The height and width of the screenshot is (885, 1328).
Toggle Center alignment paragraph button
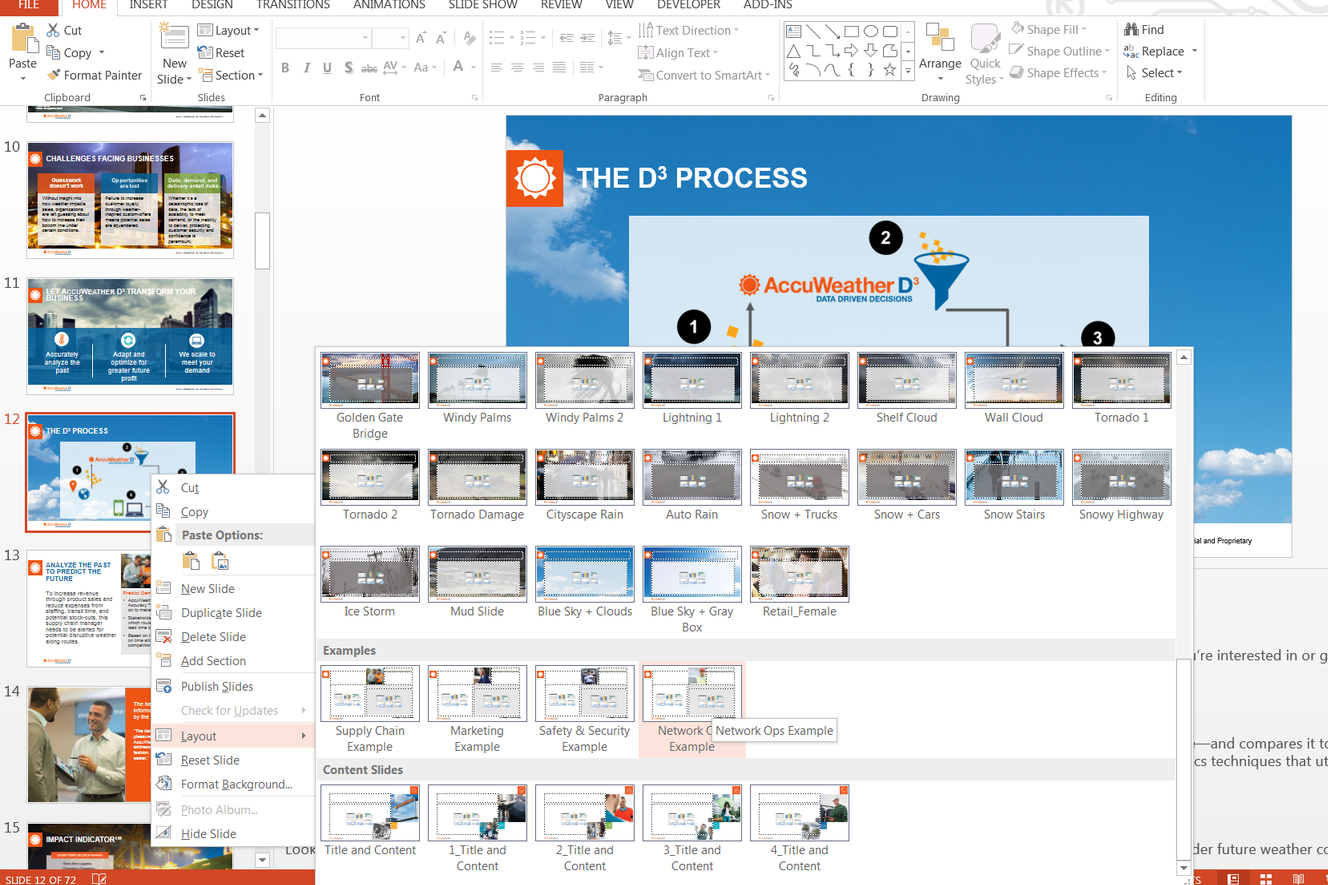pyautogui.click(x=518, y=68)
